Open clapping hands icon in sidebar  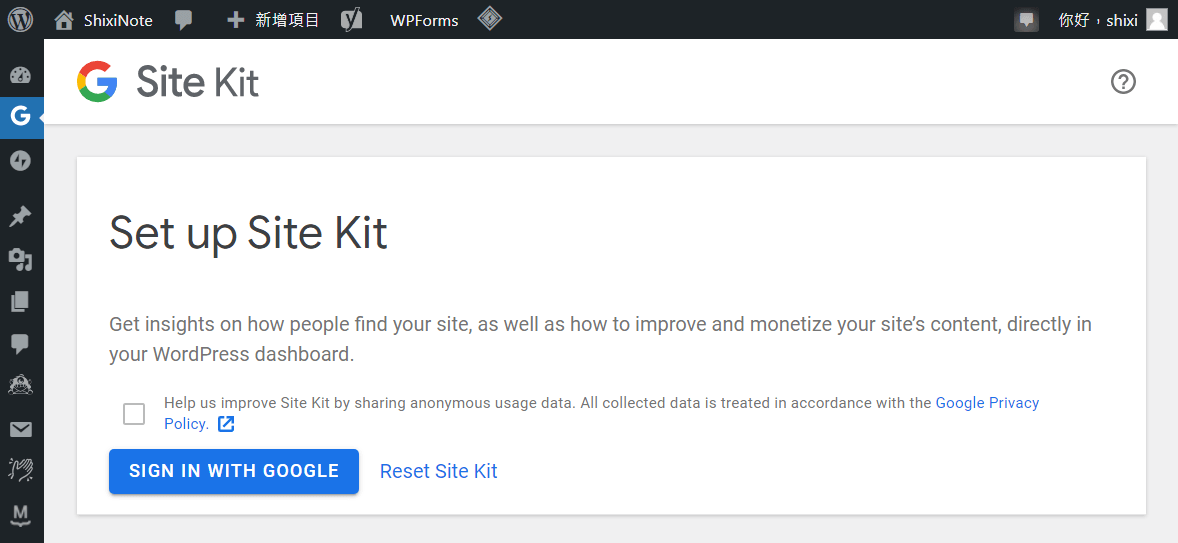pos(20,470)
